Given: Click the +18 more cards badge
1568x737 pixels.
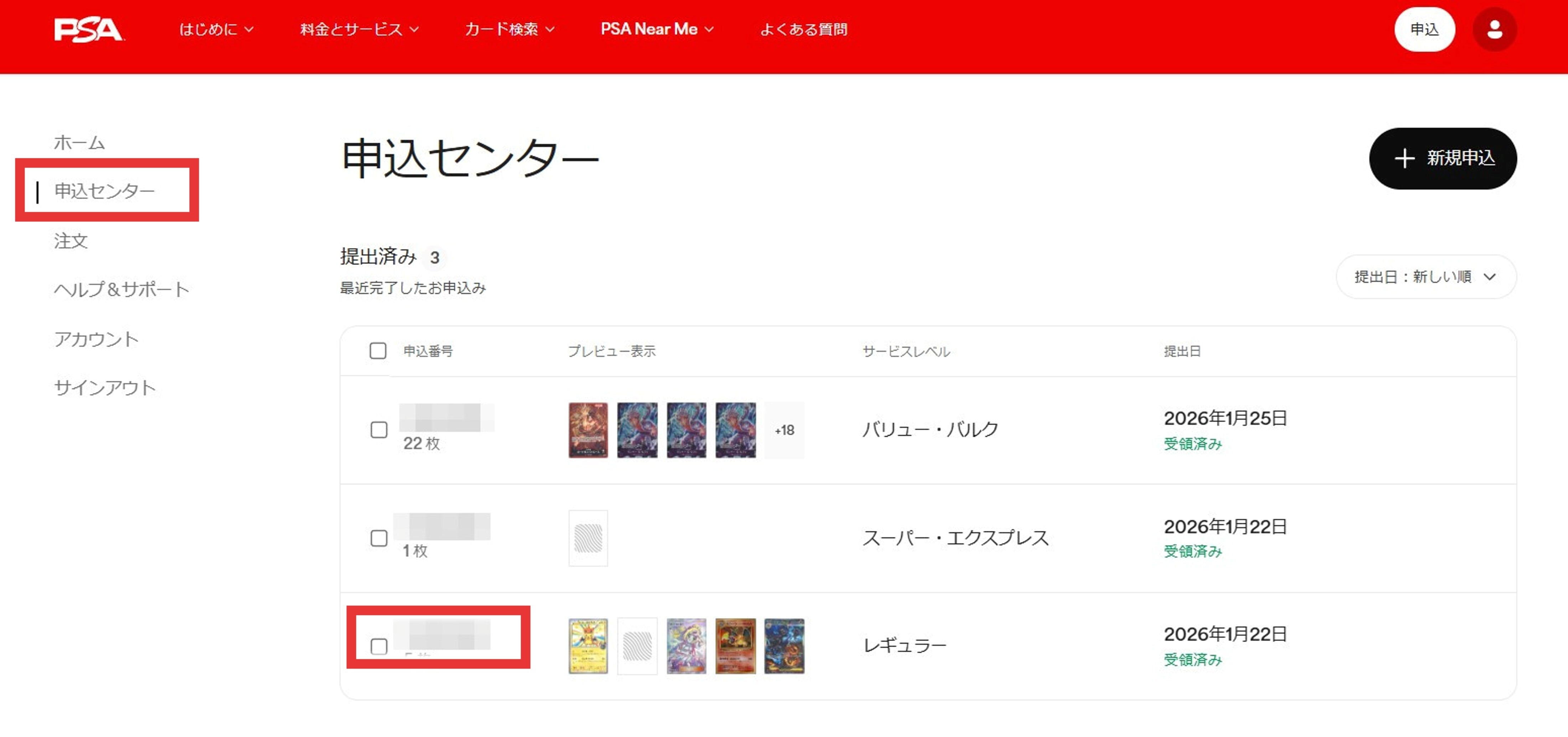Looking at the screenshot, I should [x=784, y=430].
